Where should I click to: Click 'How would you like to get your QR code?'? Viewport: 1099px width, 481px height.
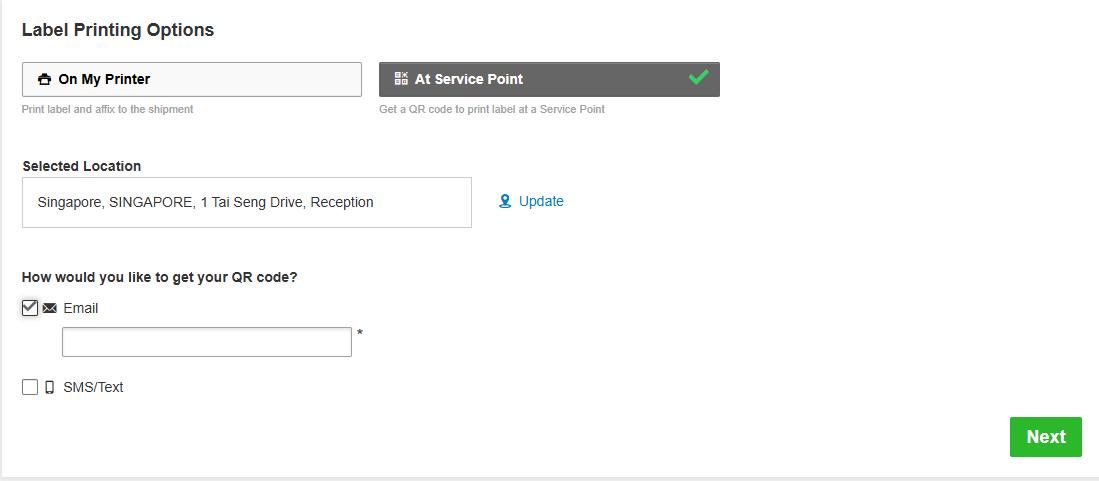160,278
